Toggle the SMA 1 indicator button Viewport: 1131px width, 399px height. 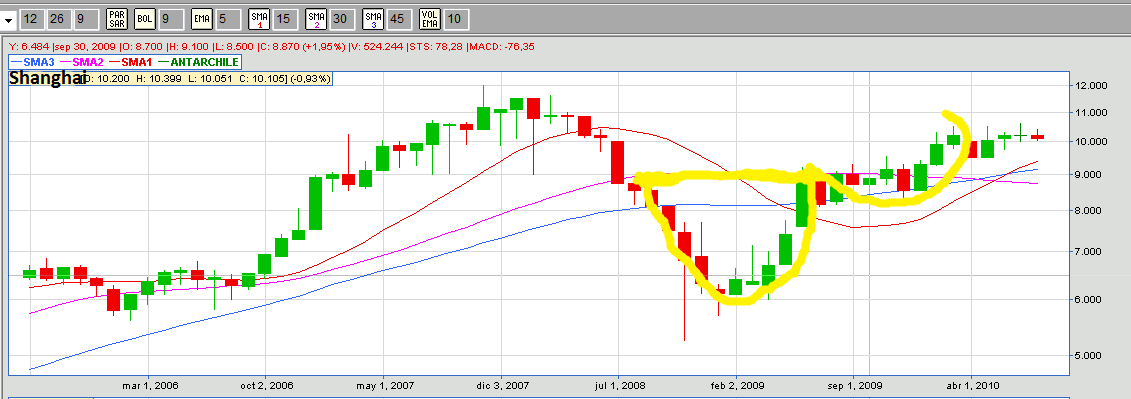click(x=258, y=19)
